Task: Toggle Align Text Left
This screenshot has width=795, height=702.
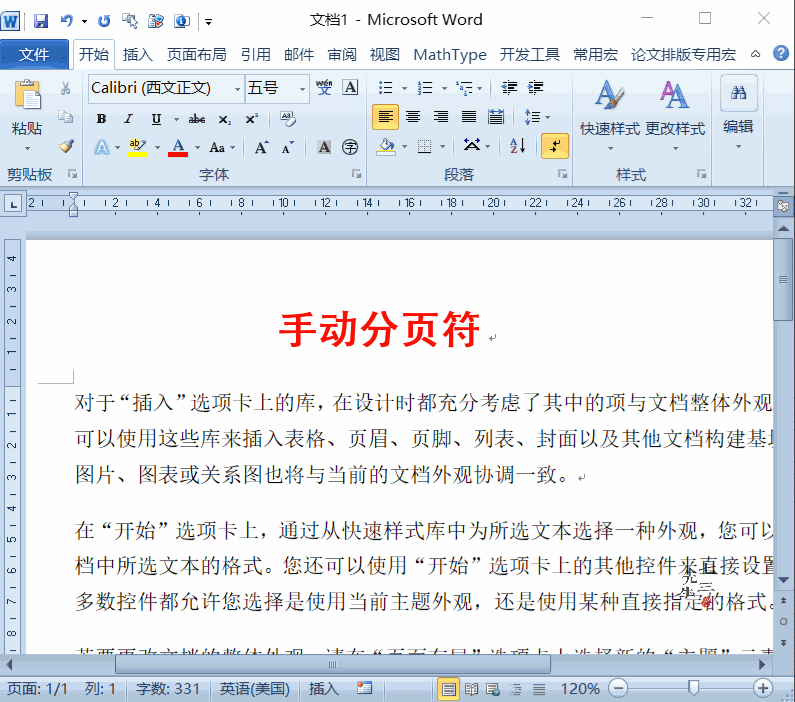Action: click(x=385, y=117)
